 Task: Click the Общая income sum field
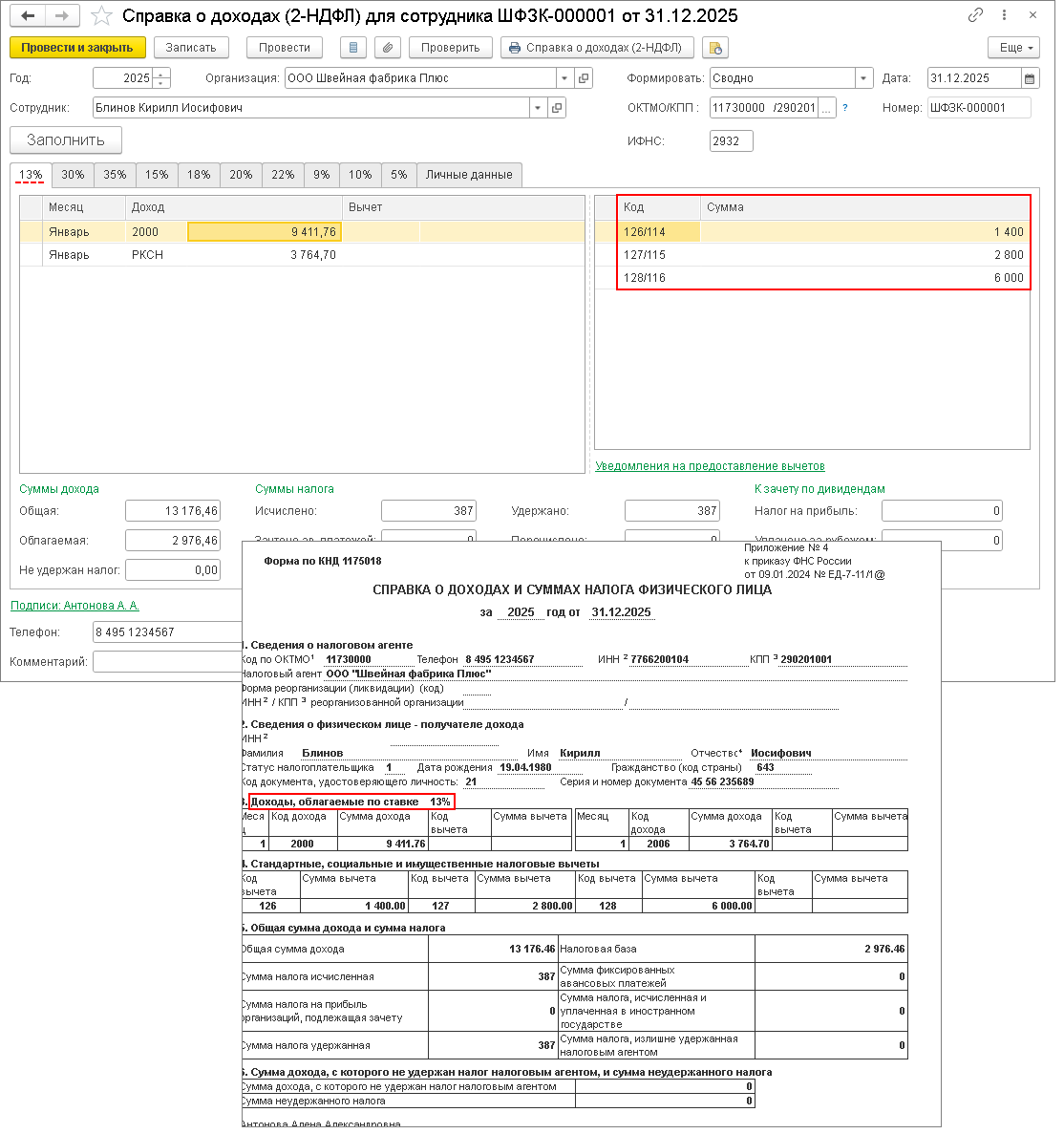pyautogui.click(x=173, y=511)
